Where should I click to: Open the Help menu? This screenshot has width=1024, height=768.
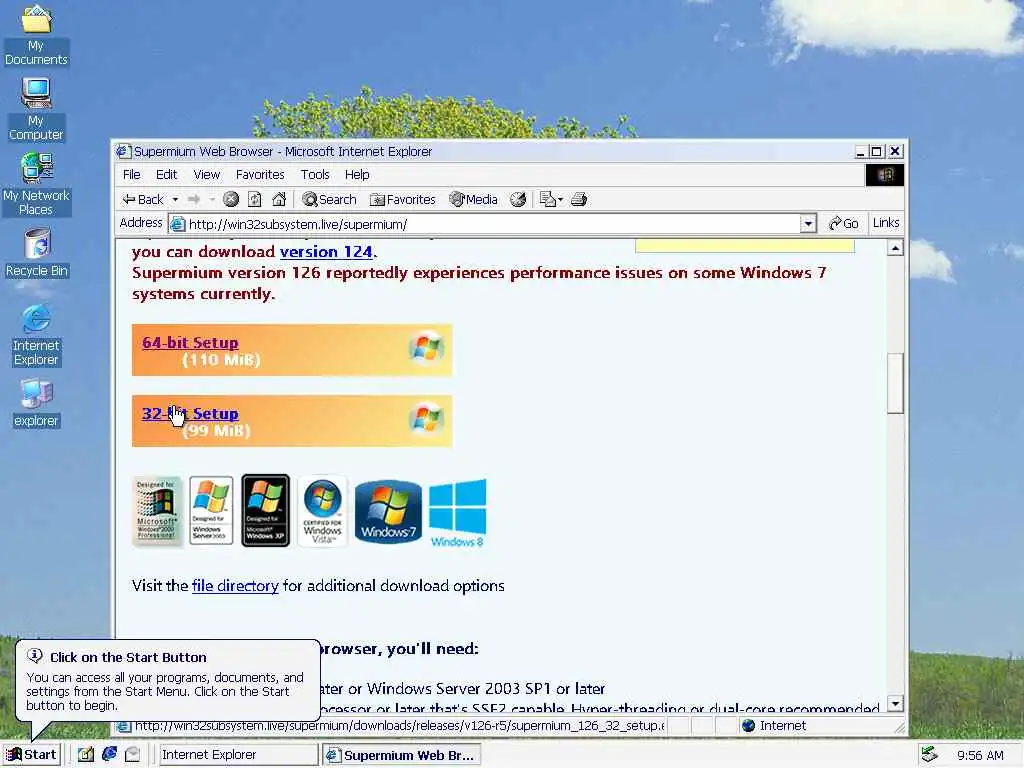(357, 174)
